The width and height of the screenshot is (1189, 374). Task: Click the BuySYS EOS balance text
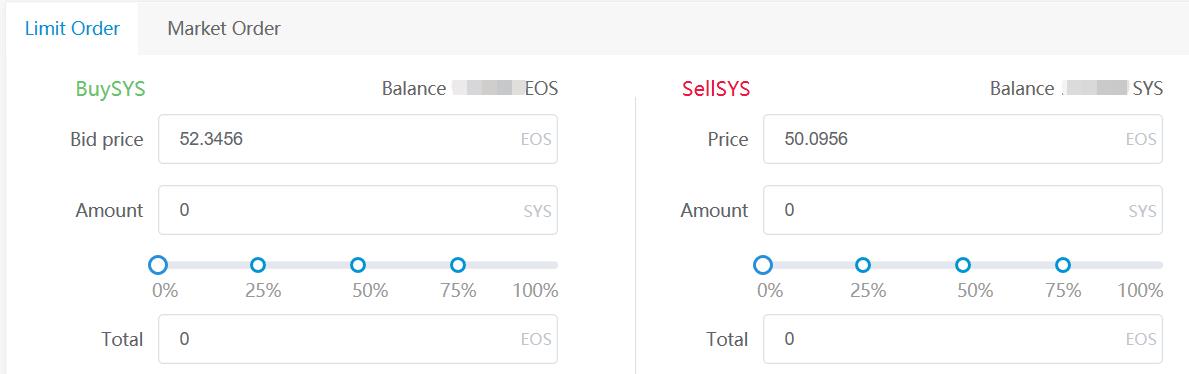pyautogui.click(x=469, y=89)
